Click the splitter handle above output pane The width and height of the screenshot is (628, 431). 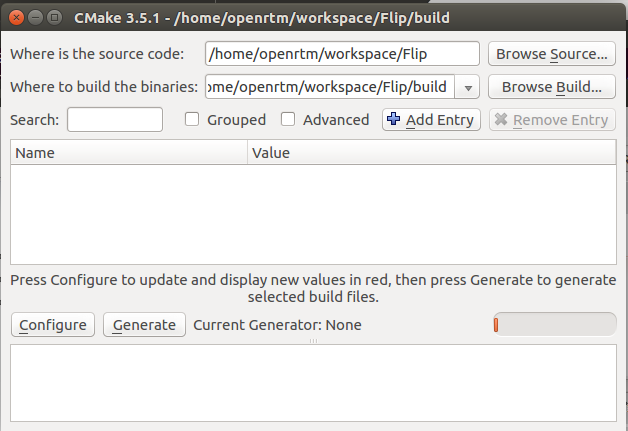313,341
